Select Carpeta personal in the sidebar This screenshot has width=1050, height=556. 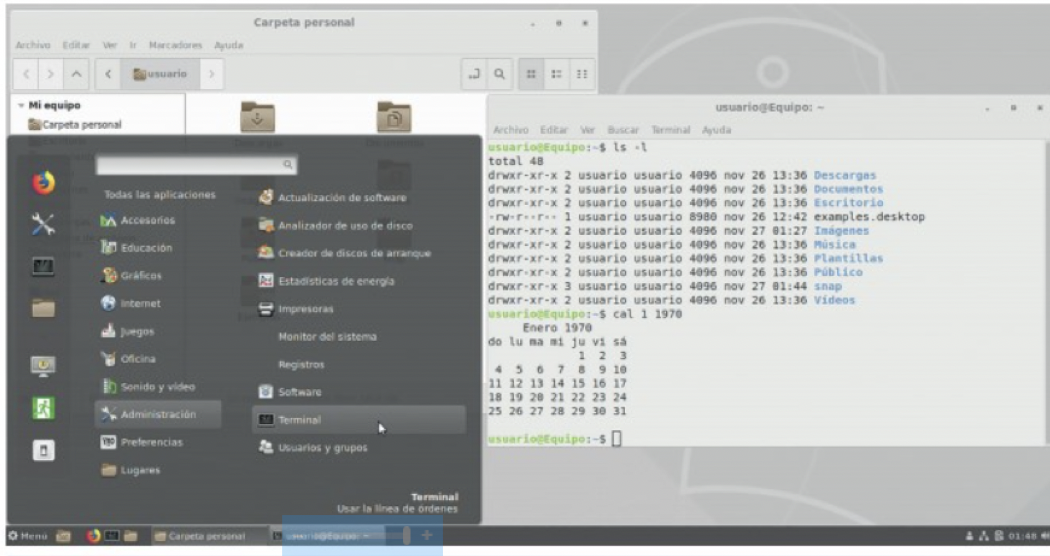click(x=74, y=125)
